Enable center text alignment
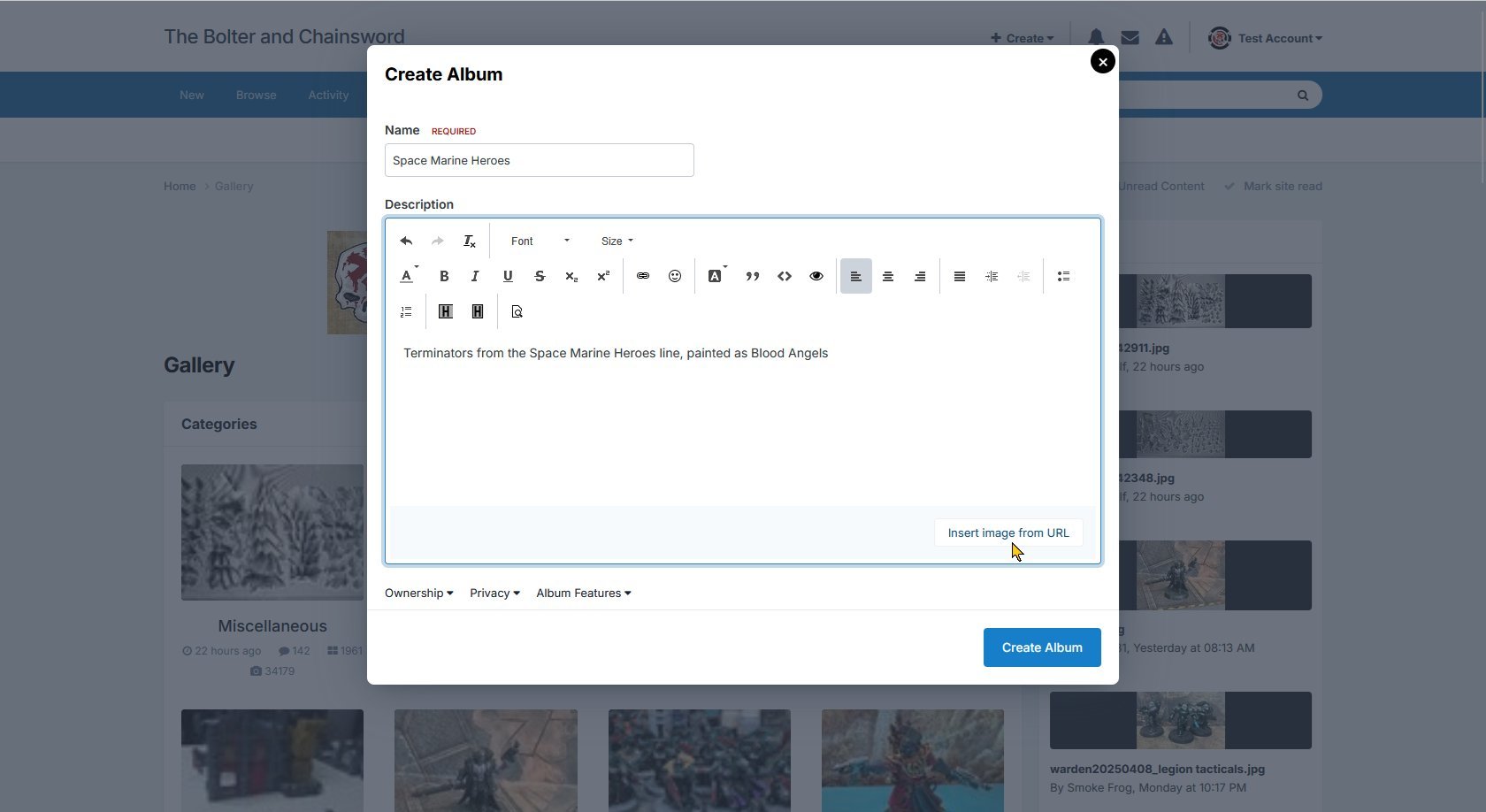Image resolution: width=1486 pixels, height=812 pixels. click(x=888, y=276)
